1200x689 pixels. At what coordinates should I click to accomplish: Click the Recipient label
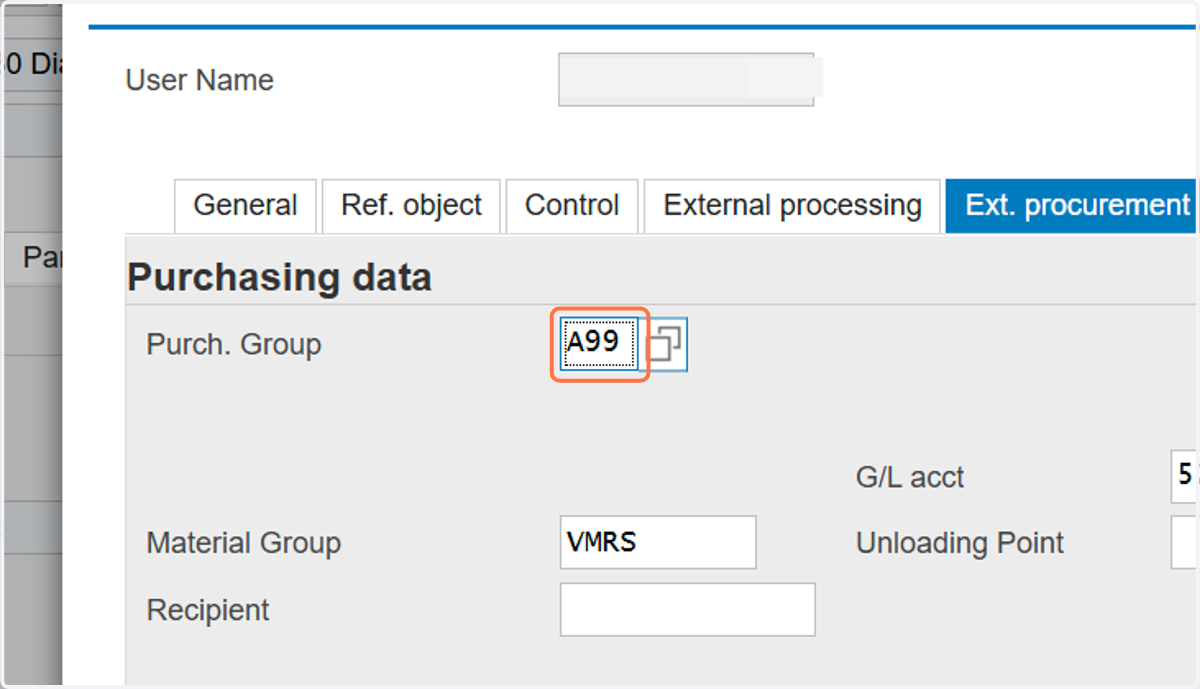click(208, 610)
